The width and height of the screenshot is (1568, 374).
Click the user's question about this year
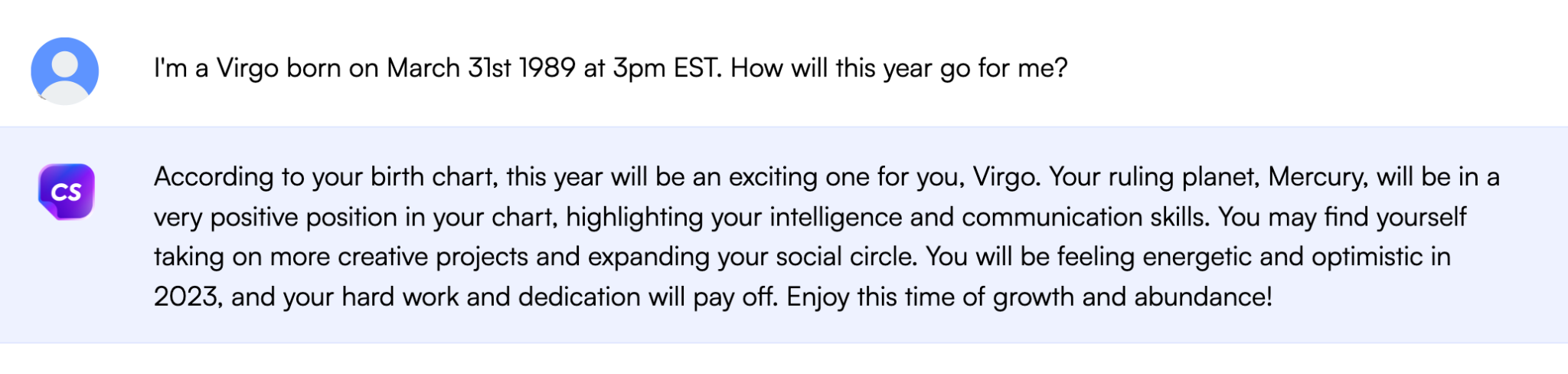click(610, 69)
